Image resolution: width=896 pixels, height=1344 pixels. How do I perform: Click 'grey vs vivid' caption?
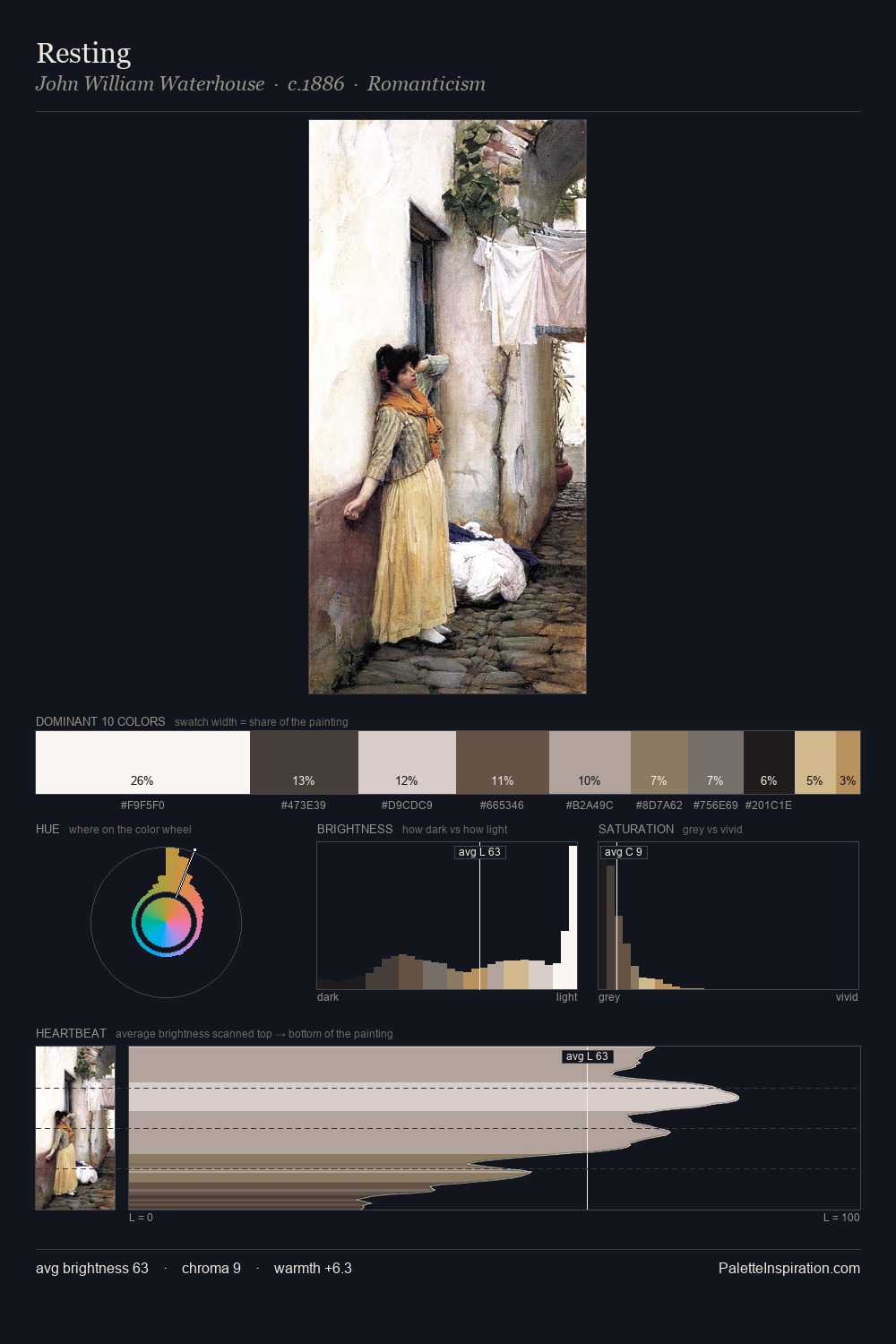click(712, 830)
